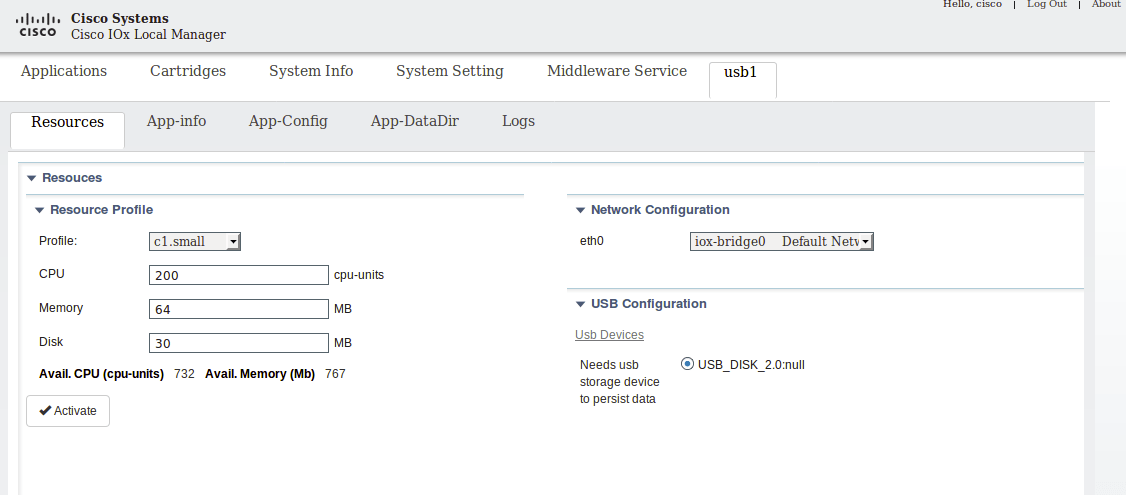This screenshot has width=1126, height=495.
Task: Open the Cartridges main tab
Action: tap(187, 71)
